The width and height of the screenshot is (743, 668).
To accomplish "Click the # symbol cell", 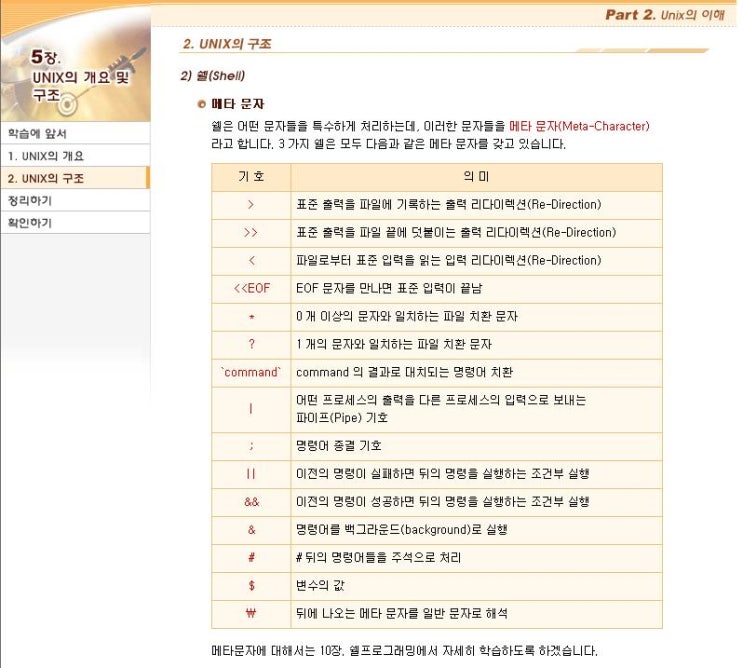I will 251,558.
